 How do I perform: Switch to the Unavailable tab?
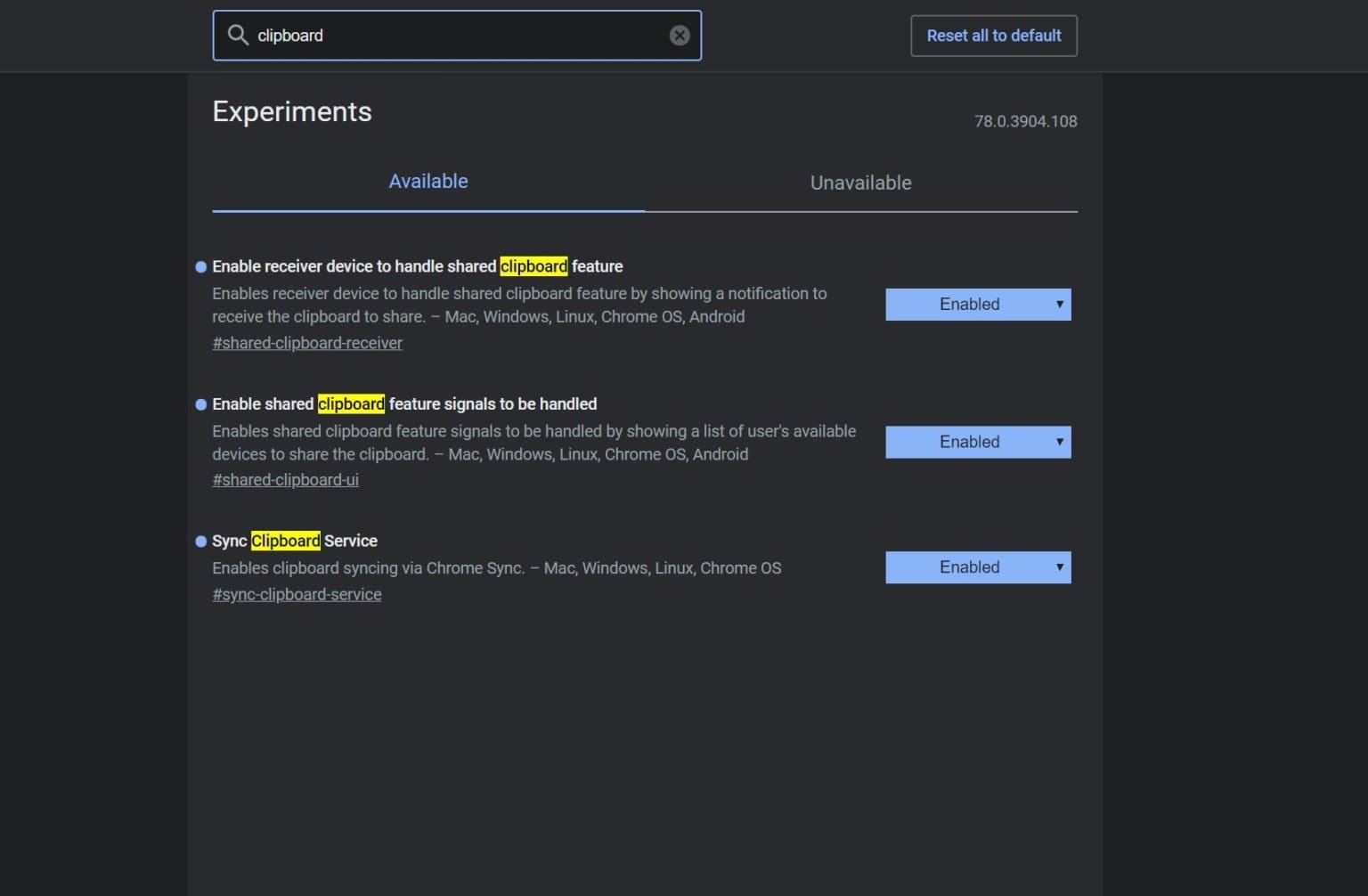860,183
